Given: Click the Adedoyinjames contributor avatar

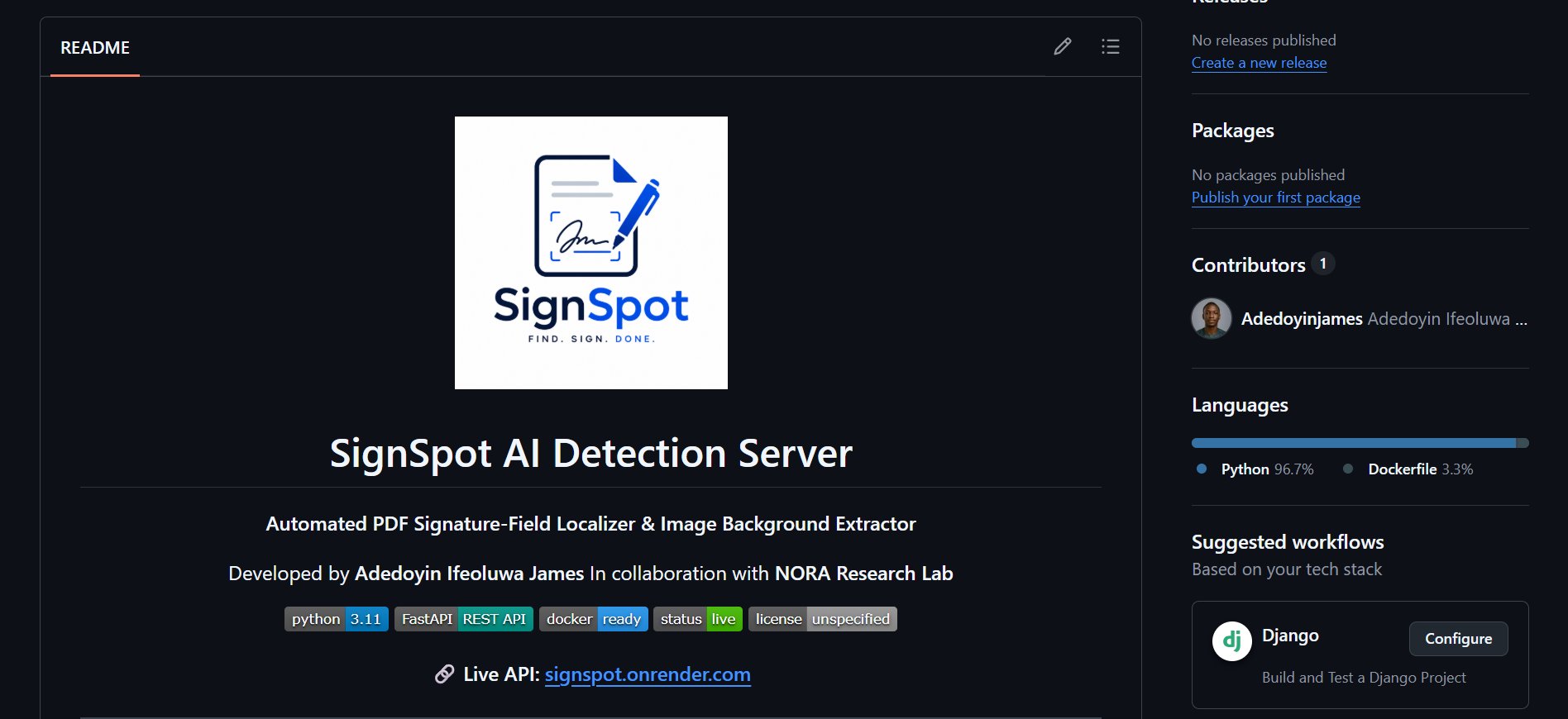Looking at the screenshot, I should 1212,318.
